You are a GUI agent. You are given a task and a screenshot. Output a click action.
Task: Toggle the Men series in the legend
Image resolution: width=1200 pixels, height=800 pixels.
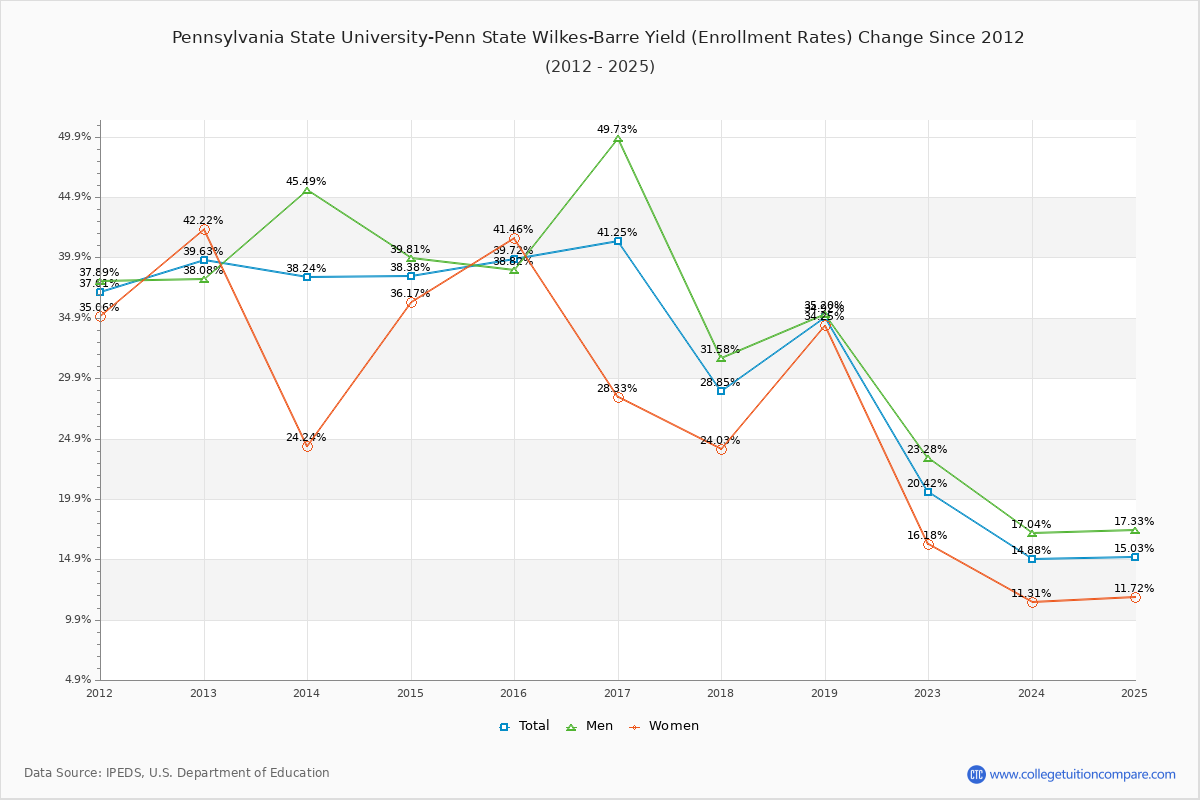point(592,726)
